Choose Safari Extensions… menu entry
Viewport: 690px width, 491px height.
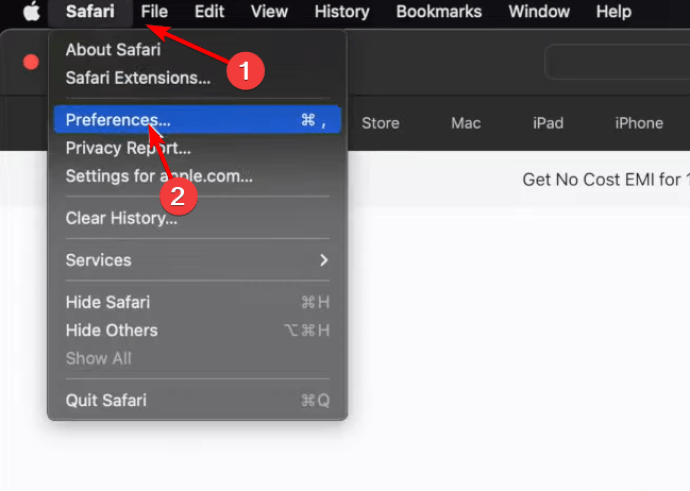(197, 78)
